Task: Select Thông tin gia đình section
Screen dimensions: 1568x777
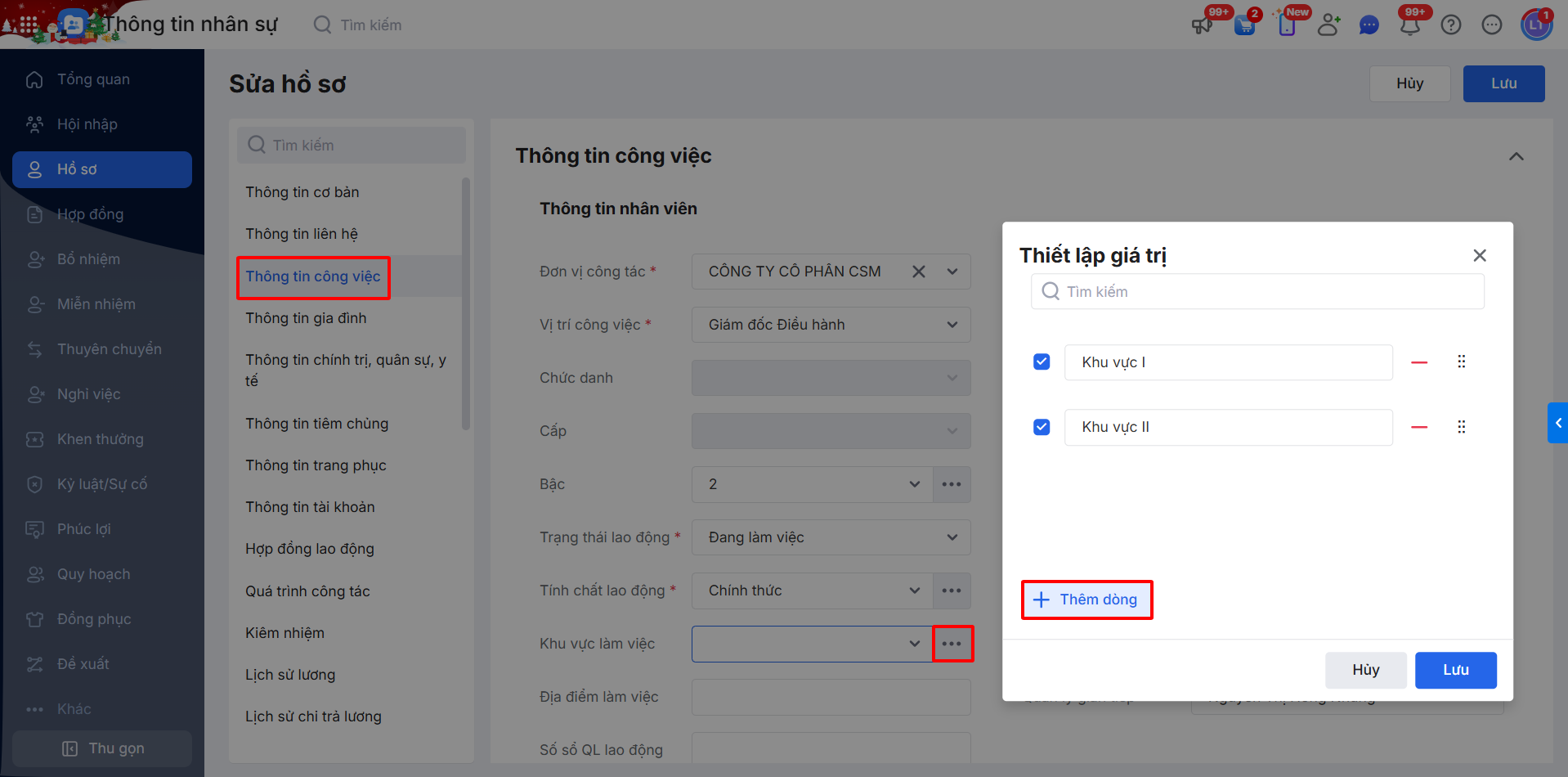Action: point(306,318)
